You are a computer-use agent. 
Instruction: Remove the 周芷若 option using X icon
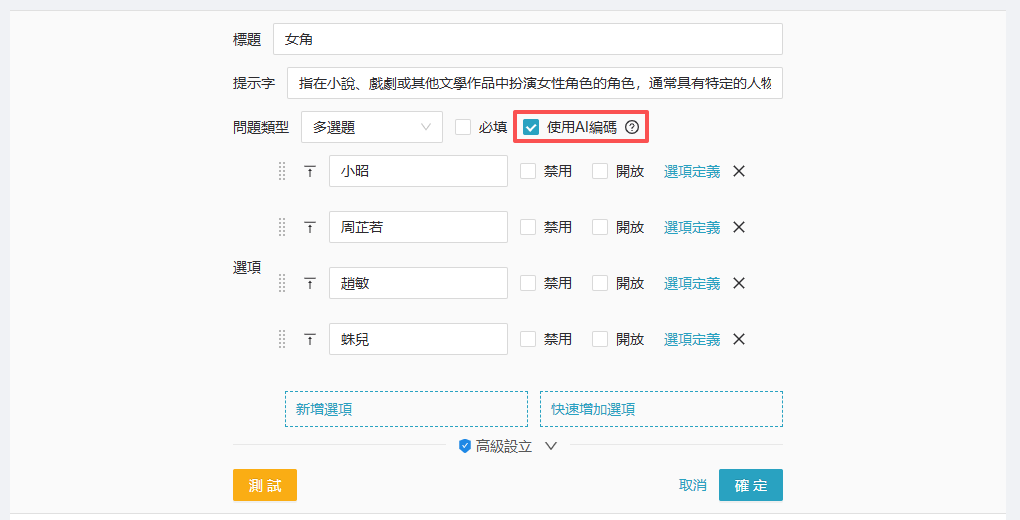[739, 227]
